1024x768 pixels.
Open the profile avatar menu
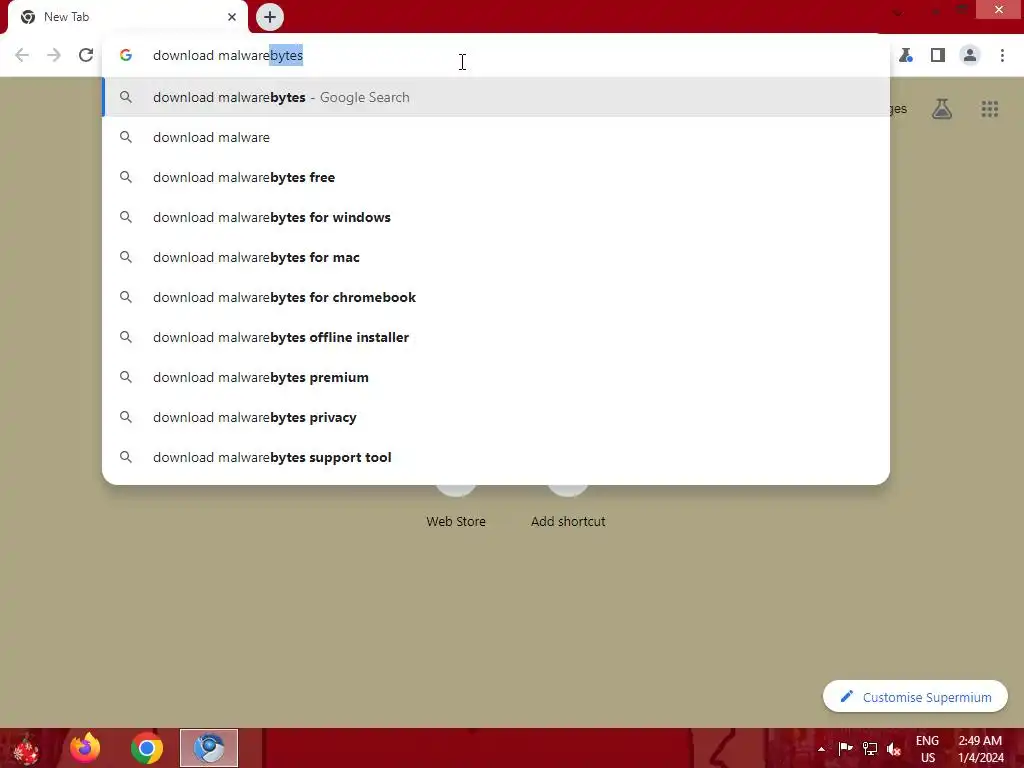pyautogui.click(x=970, y=56)
